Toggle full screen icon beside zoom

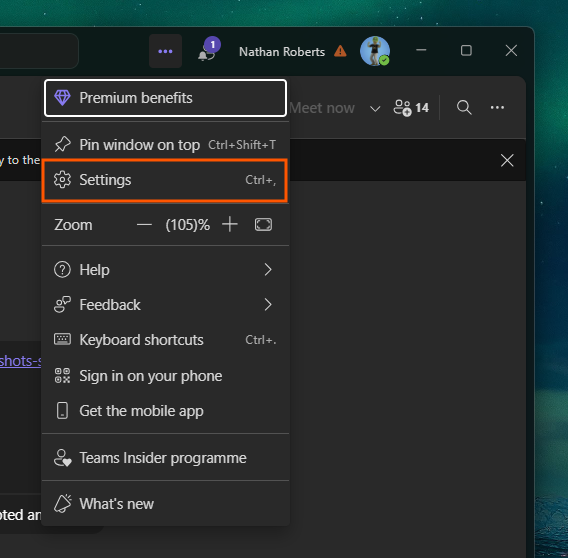(263, 225)
